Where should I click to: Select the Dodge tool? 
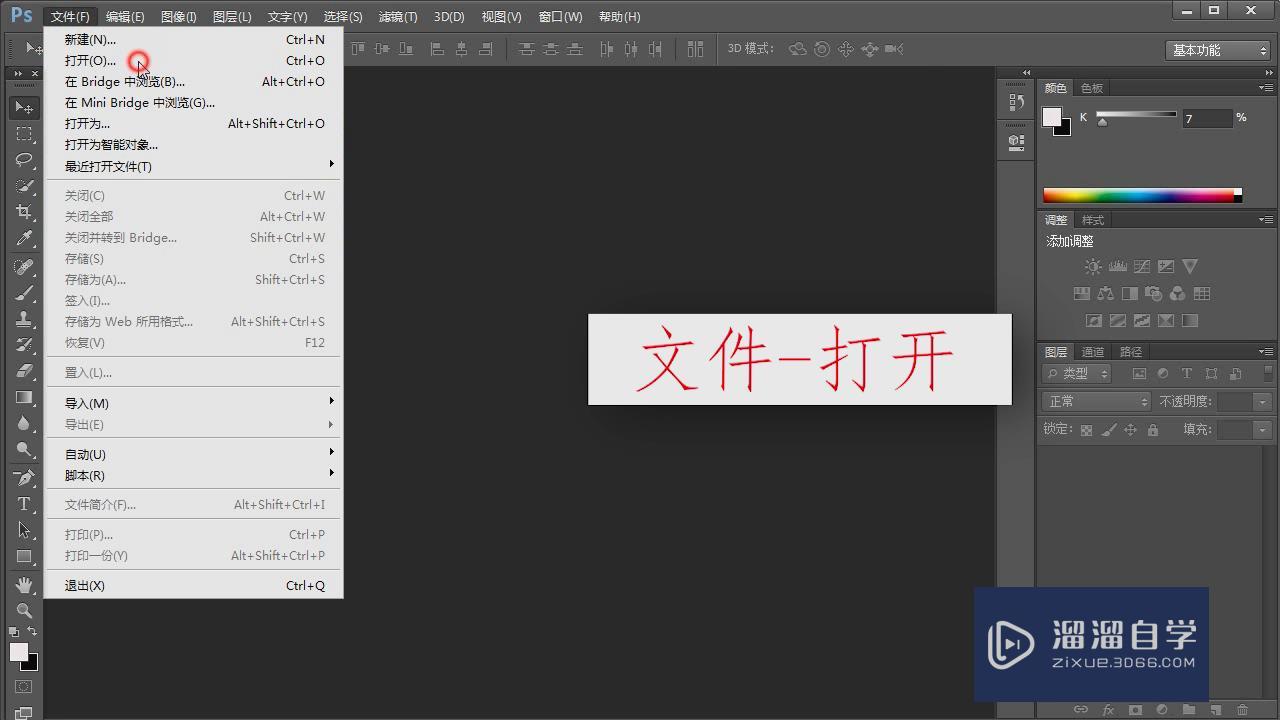pos(24,449)
